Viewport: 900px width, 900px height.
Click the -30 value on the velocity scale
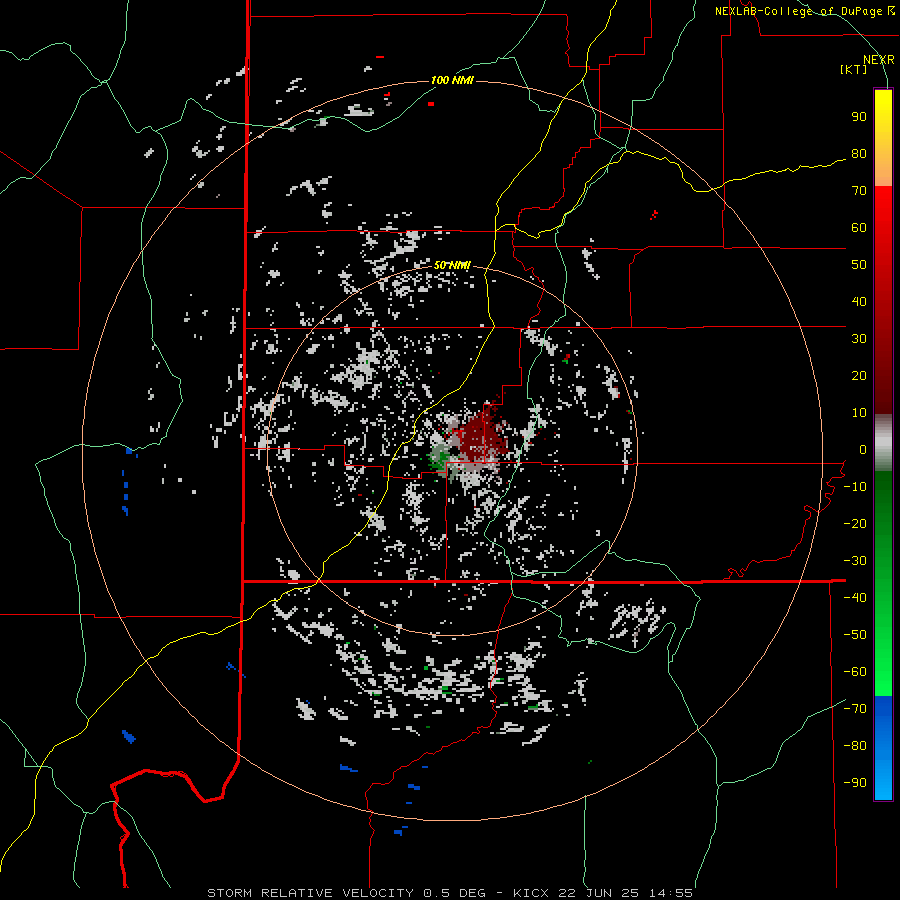coord(855,560)
